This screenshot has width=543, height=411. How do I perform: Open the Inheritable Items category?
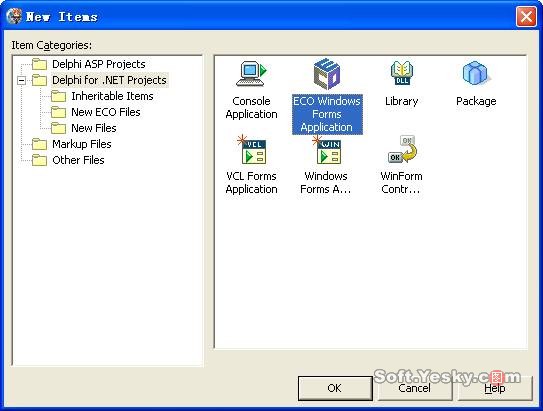pyautogui.click(x=112, y=96)
